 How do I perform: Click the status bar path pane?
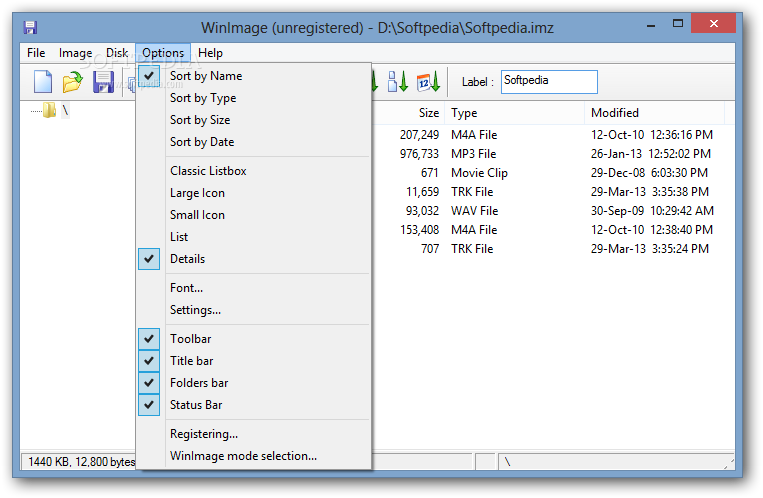[616, 461]
